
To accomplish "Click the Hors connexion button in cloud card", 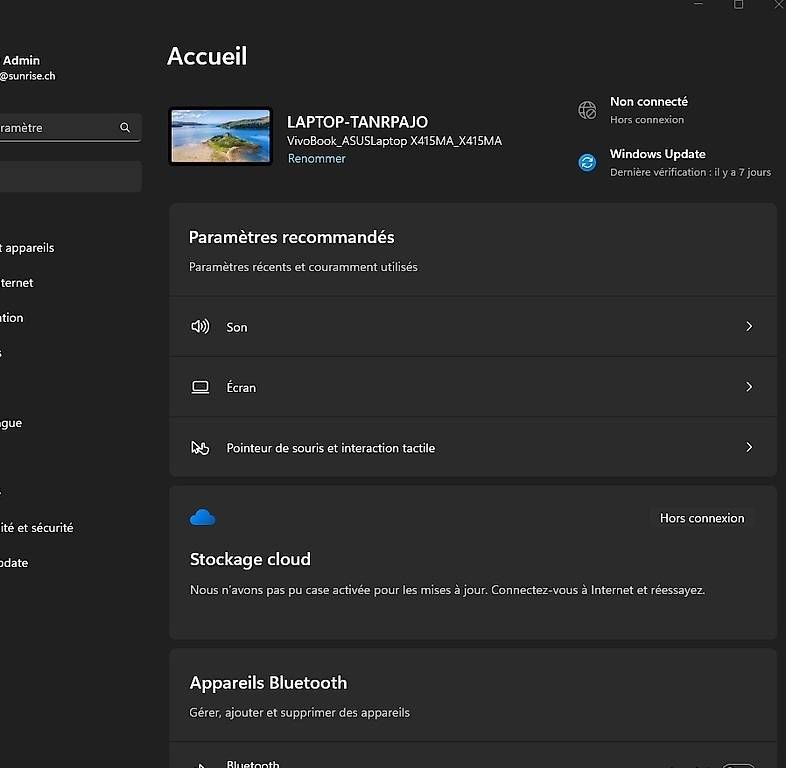I will 702,518.
